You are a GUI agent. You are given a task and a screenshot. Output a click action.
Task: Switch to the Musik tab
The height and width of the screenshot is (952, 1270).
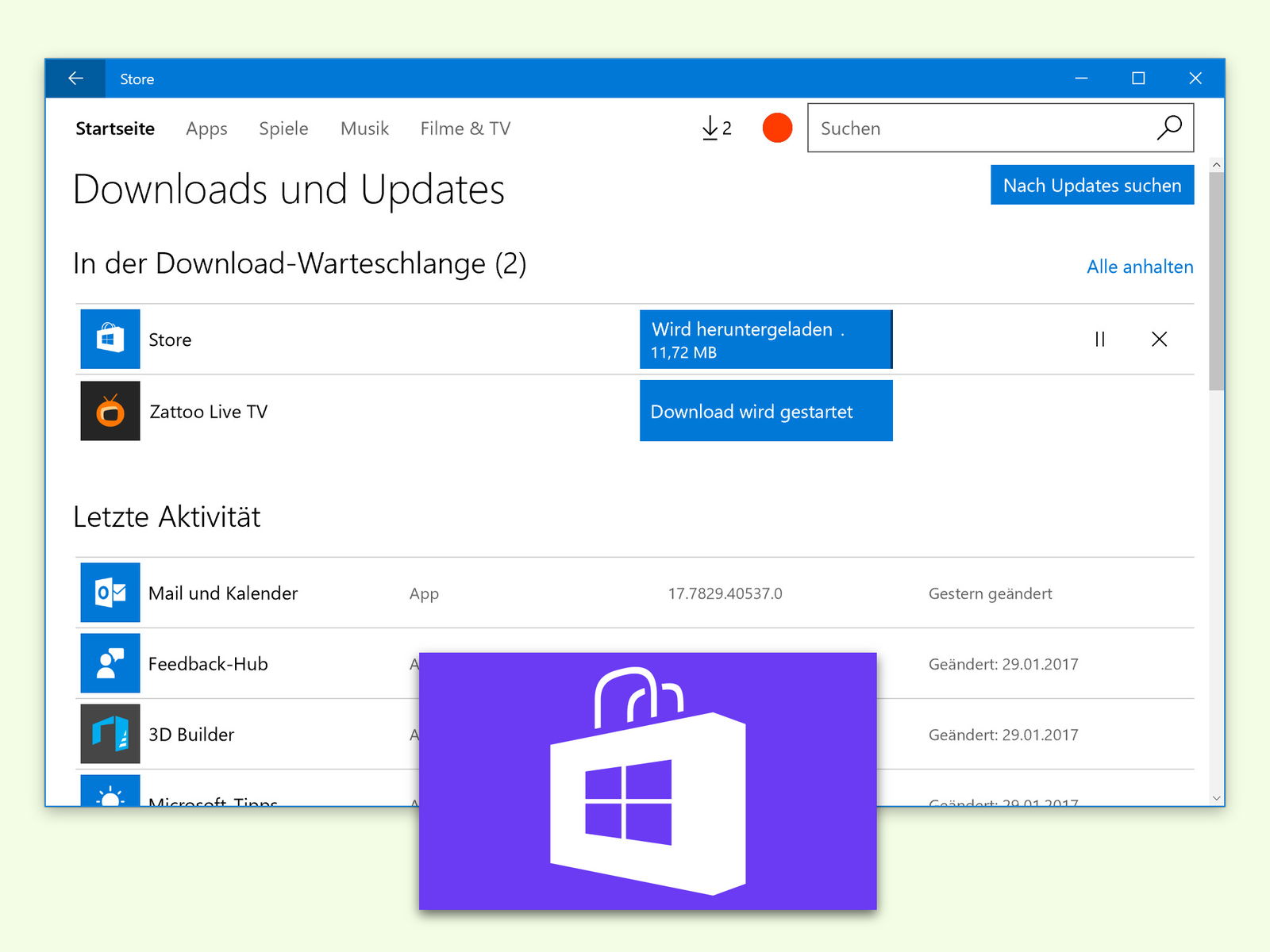pyautogui.click(x=364, y=129)
